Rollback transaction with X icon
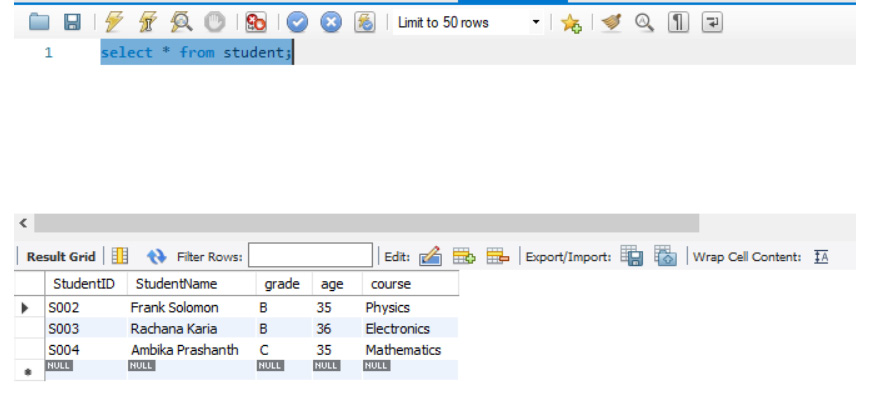 331,22
